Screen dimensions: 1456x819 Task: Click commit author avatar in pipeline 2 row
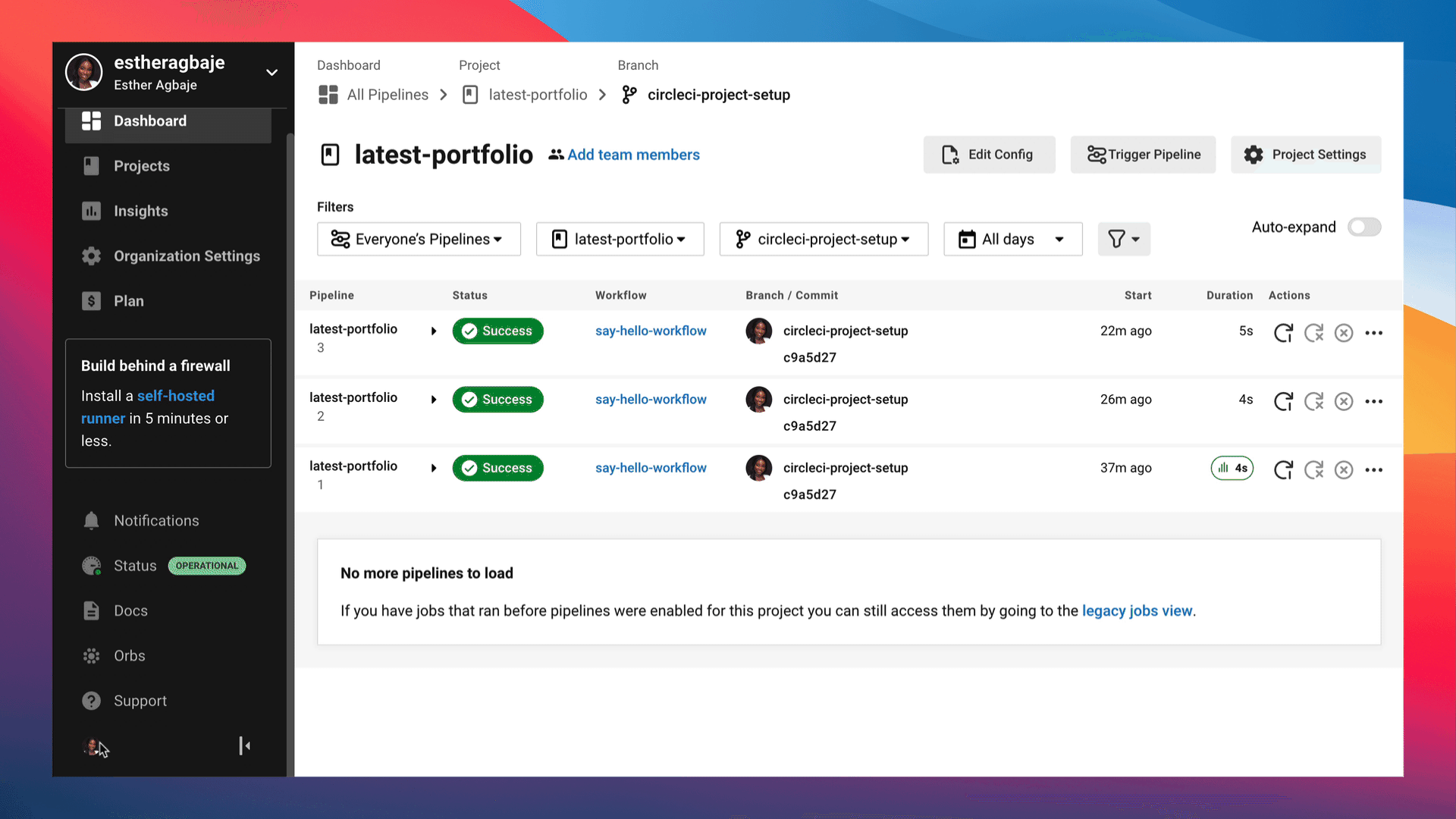click(x=758, y=399)
